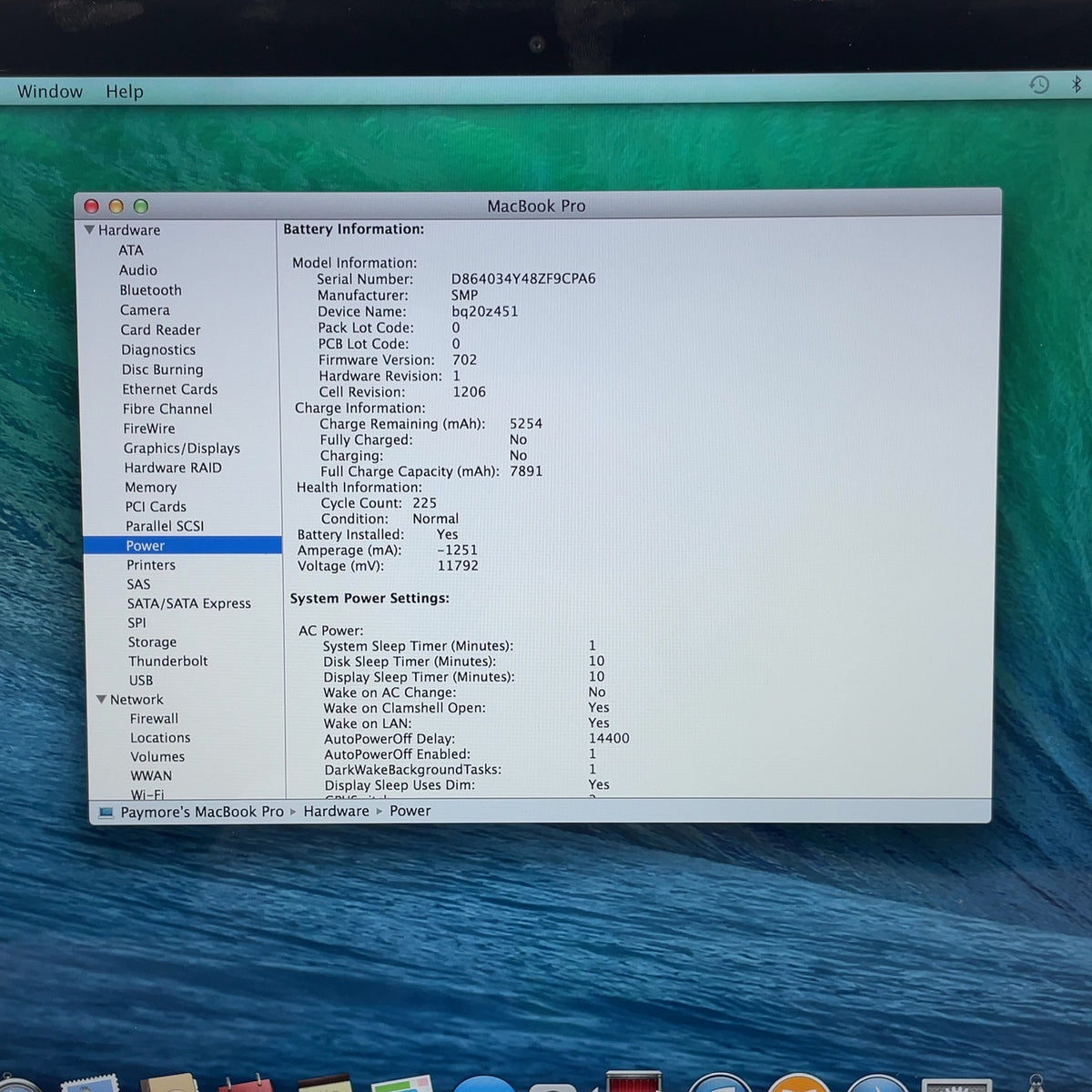Click the Bluetooth menu bar icon

1077,85
